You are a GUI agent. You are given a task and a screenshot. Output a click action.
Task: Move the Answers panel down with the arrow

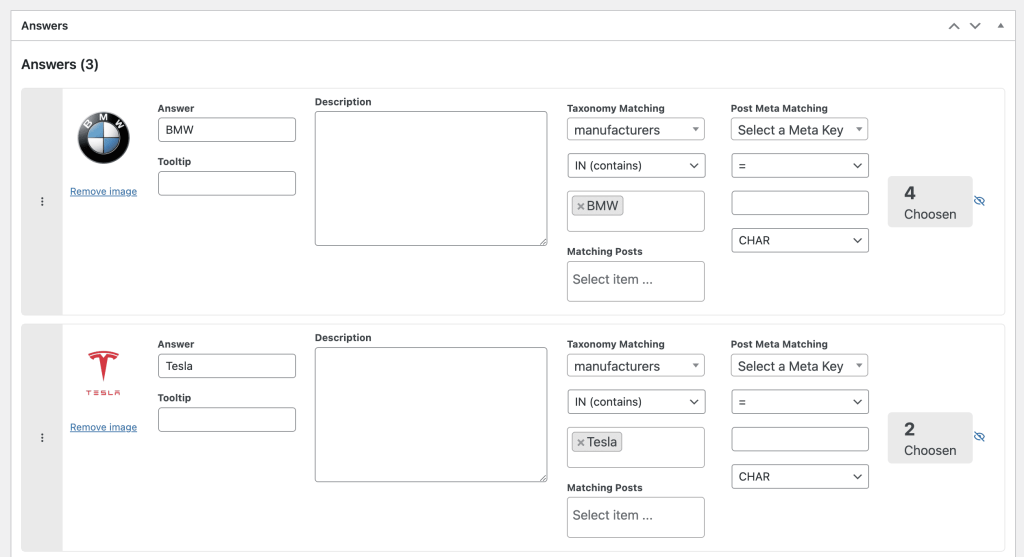[976, 26]
